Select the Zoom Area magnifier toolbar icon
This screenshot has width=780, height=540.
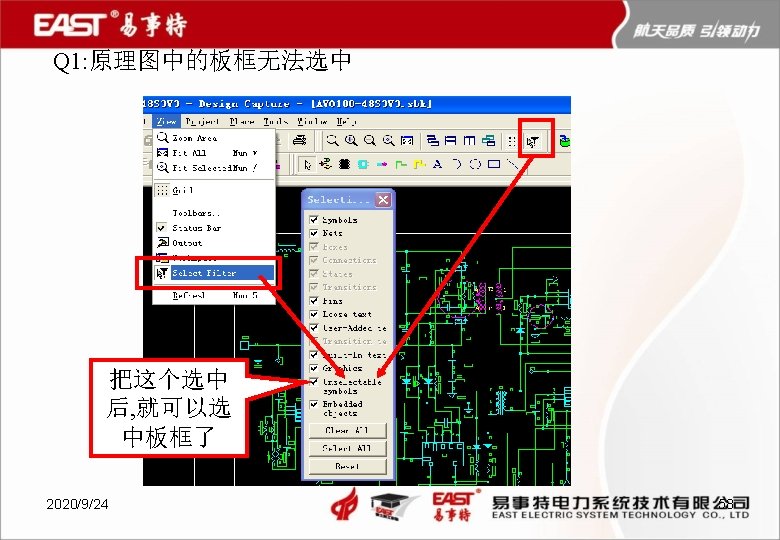pyautogui.click(x=332, y=141)
